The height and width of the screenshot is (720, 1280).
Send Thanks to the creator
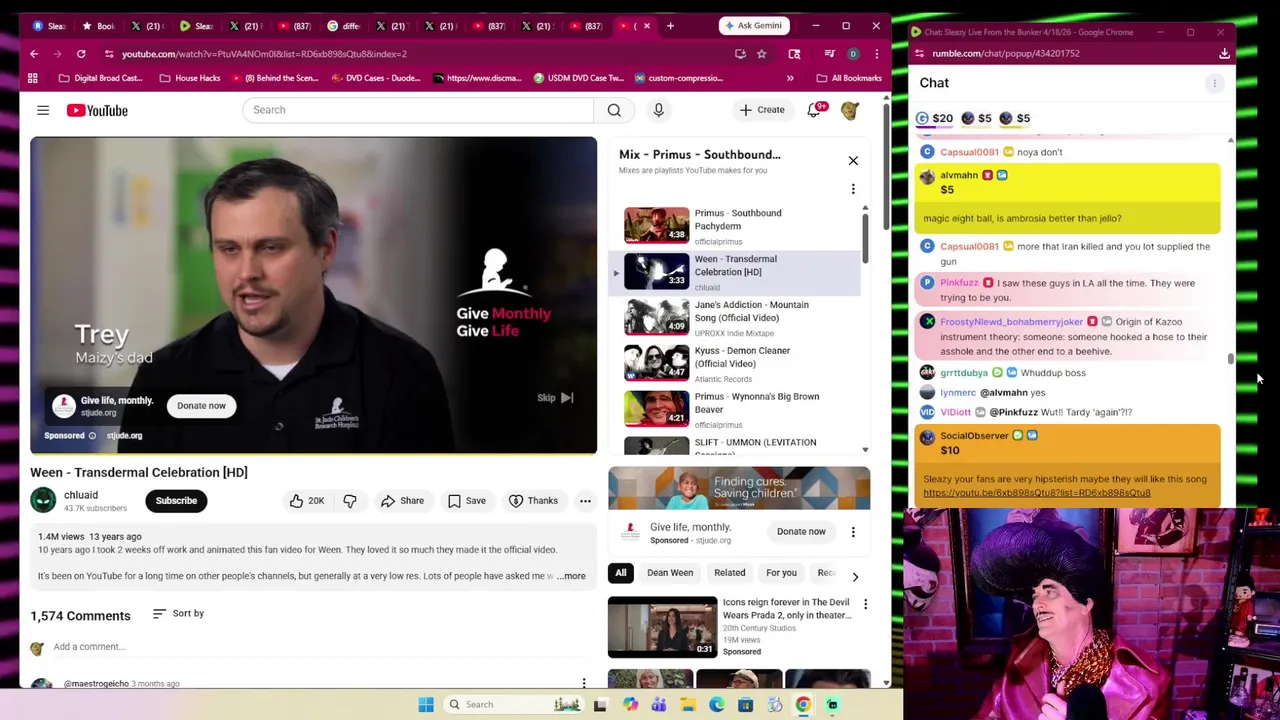pos(533,501)
